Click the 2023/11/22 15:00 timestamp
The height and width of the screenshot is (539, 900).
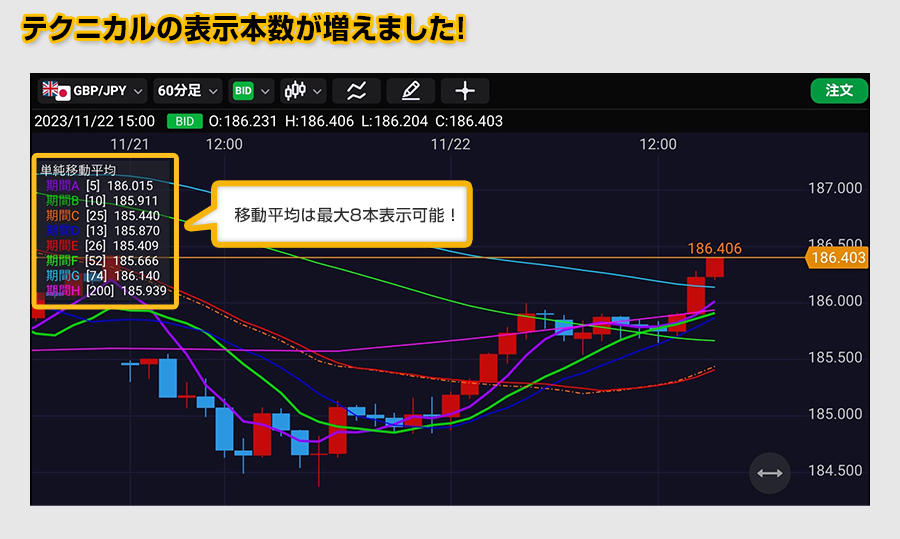click(x=95, y=121)
